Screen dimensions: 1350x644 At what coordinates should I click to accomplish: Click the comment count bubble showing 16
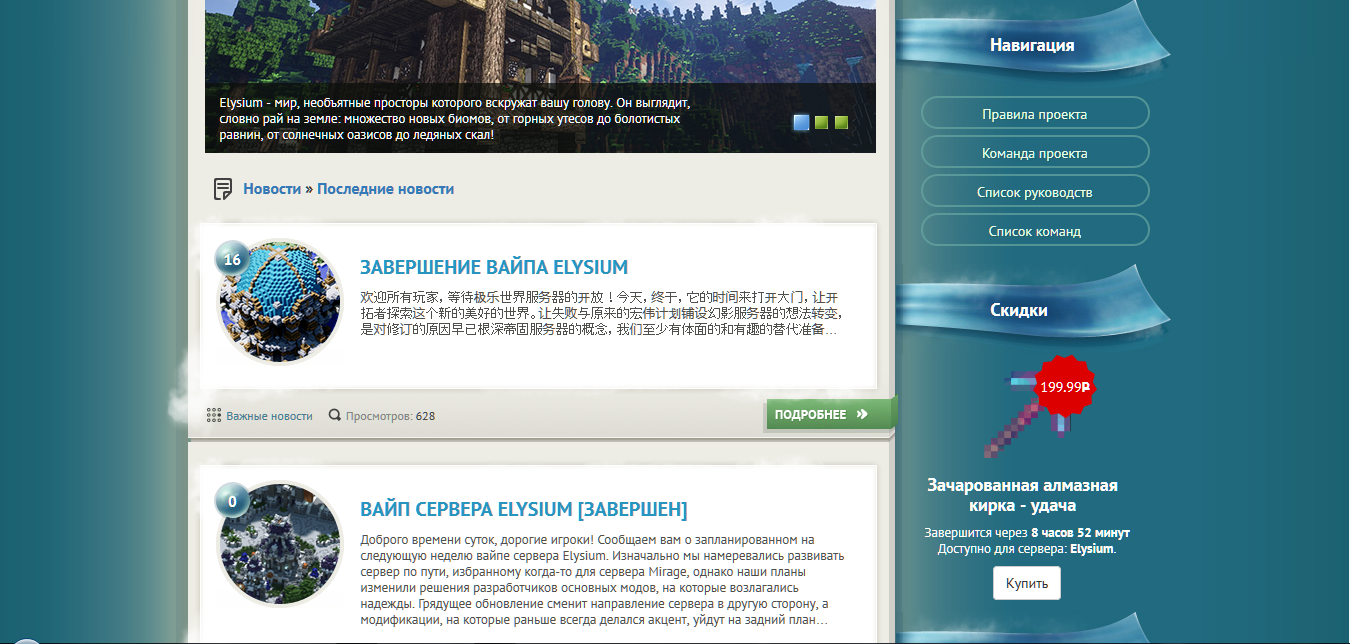click(232, 259)
